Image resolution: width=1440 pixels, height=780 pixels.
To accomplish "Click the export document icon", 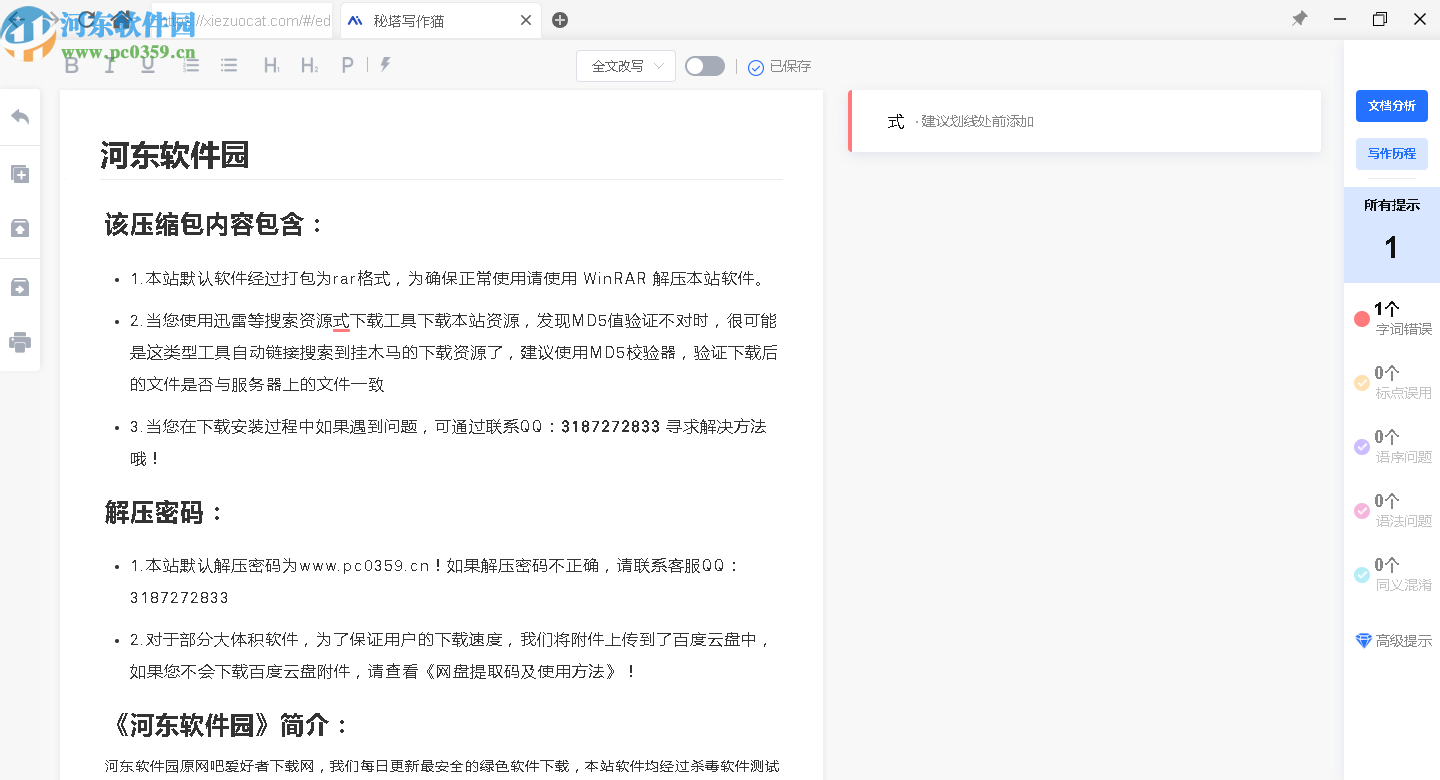I will pyautogui.click(x=20, y=287).
